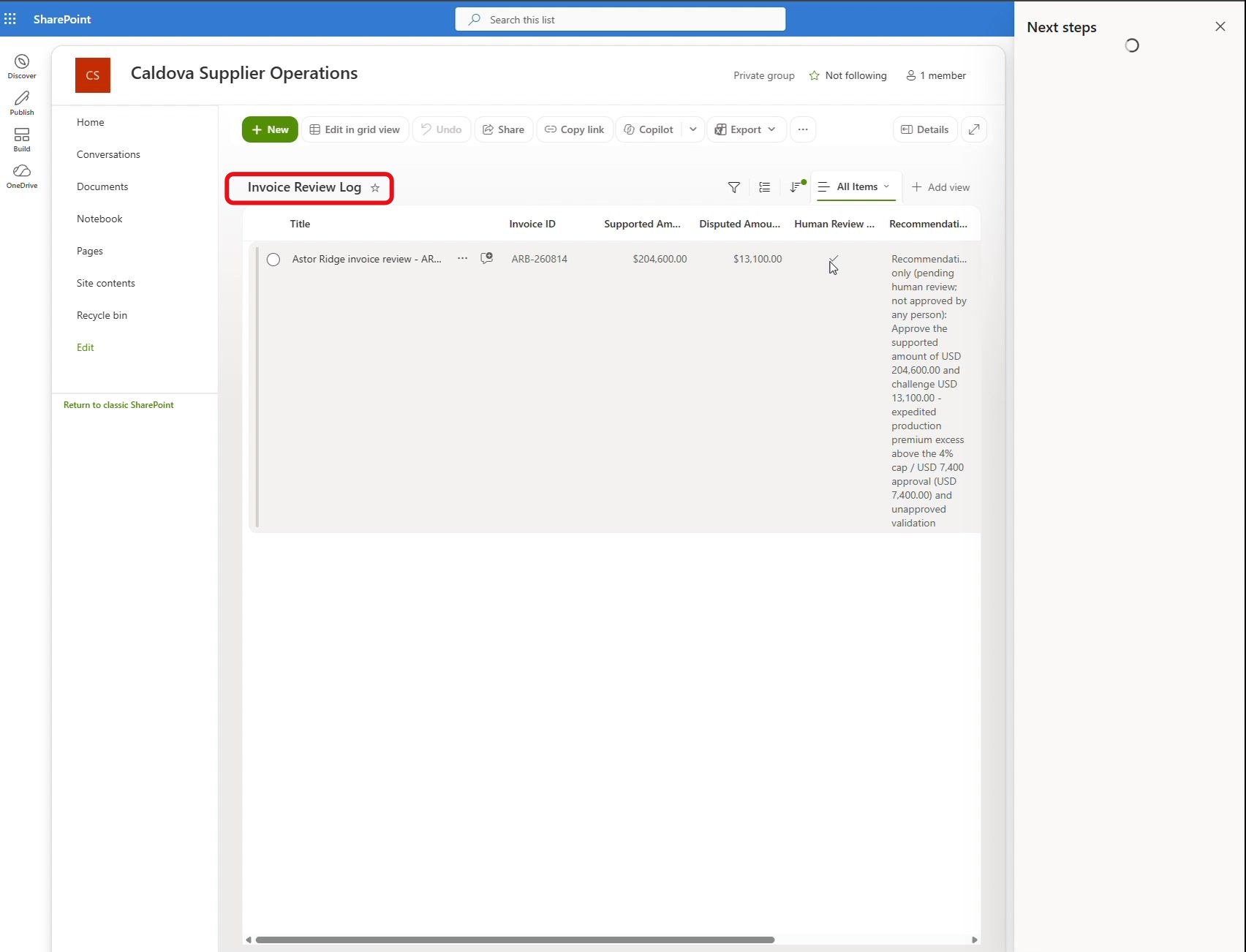This screenshot has height=952, width=1246.
Task: Open the SharePoint app launcher waffle
Action: 10,19
